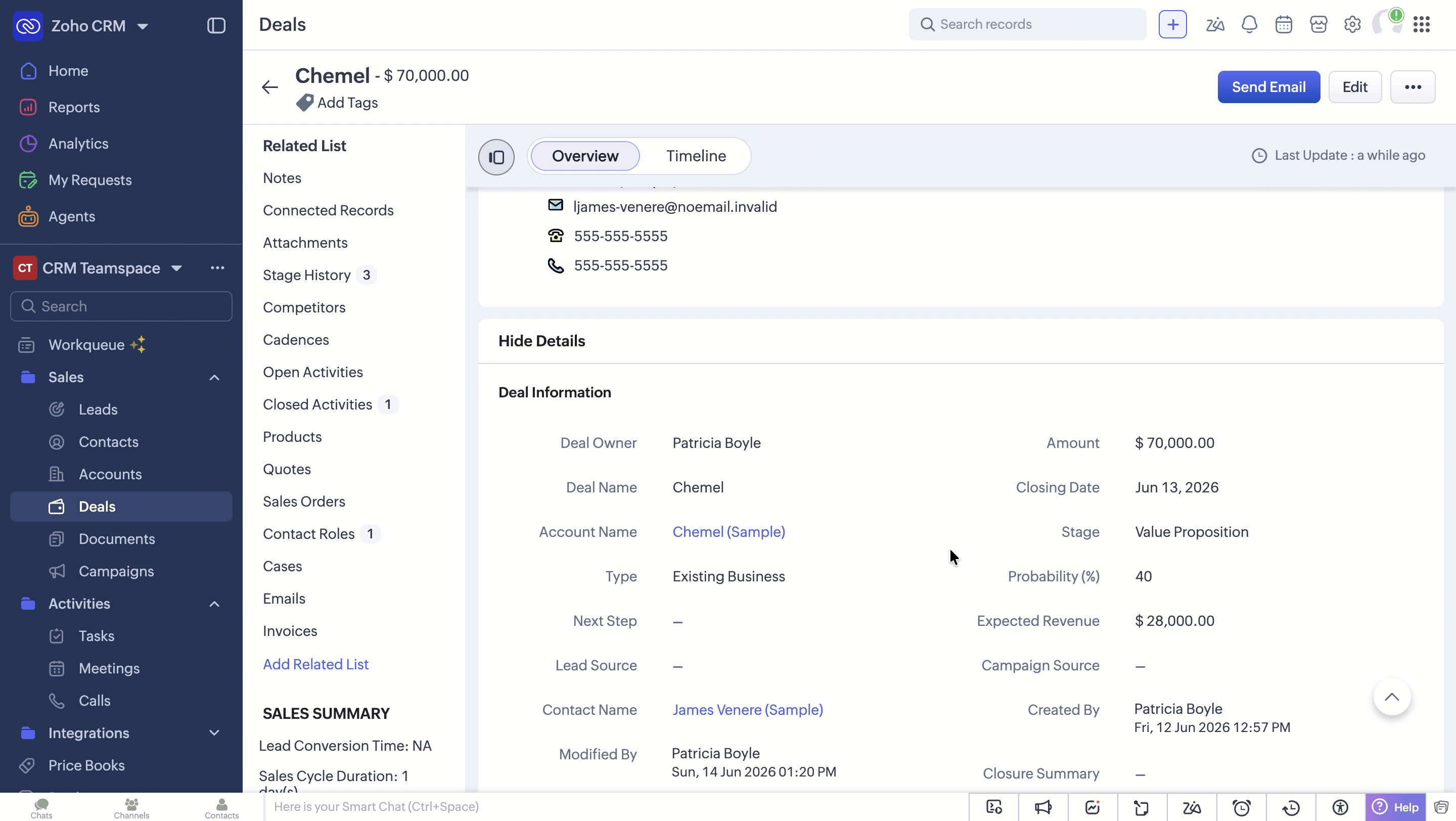Click the alarm clock reminders icon in footer
The width and height of the screenshot is (1456, 821).
coord(1241,807)
